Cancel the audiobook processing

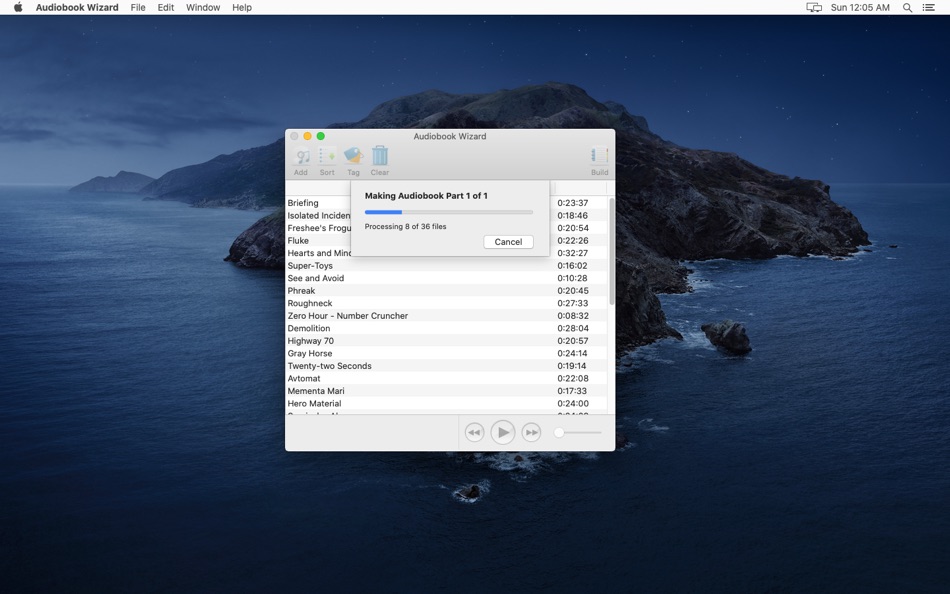[x=508, y=242]
